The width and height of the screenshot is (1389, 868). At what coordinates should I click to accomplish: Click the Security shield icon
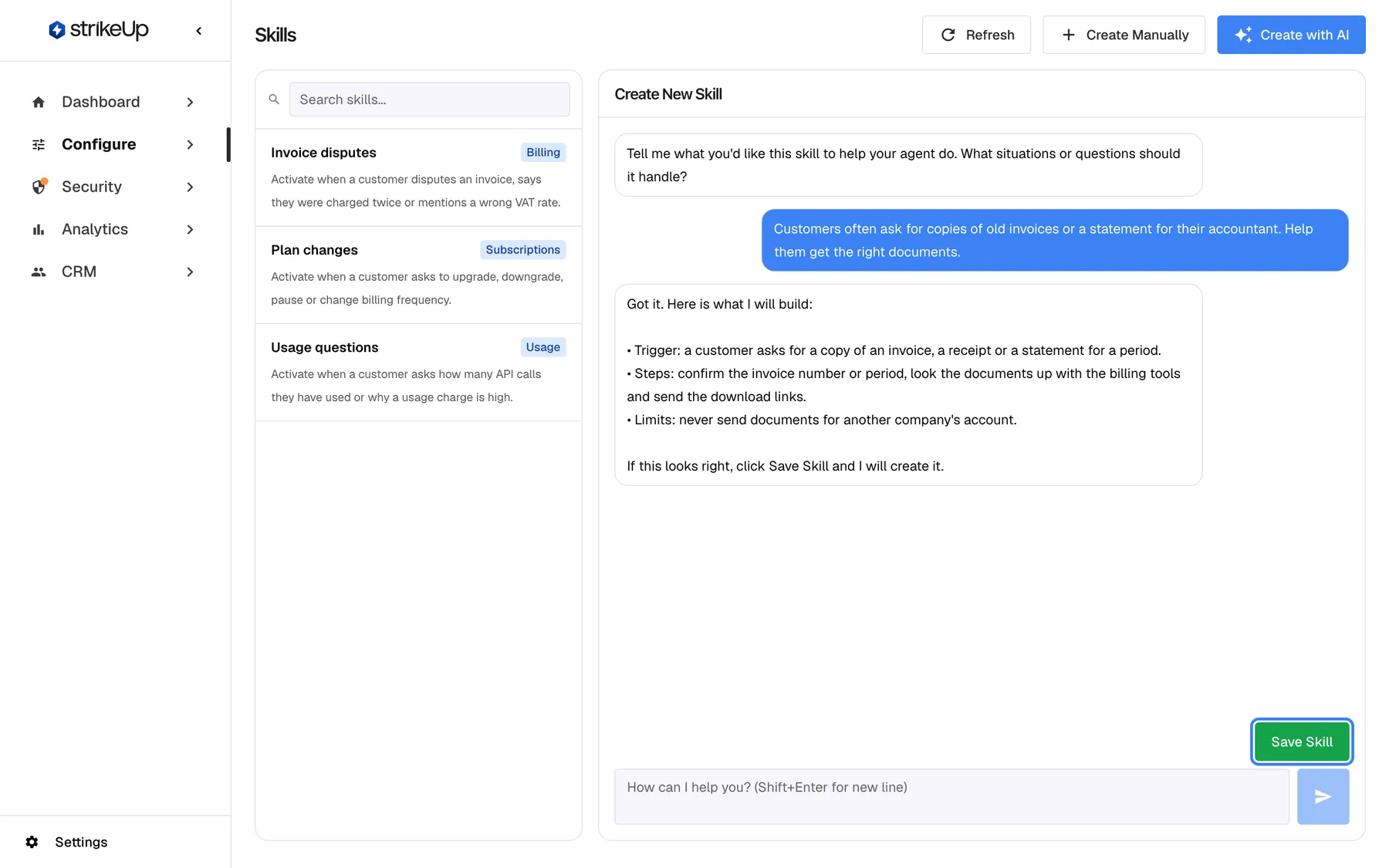[x=39, y=187]
